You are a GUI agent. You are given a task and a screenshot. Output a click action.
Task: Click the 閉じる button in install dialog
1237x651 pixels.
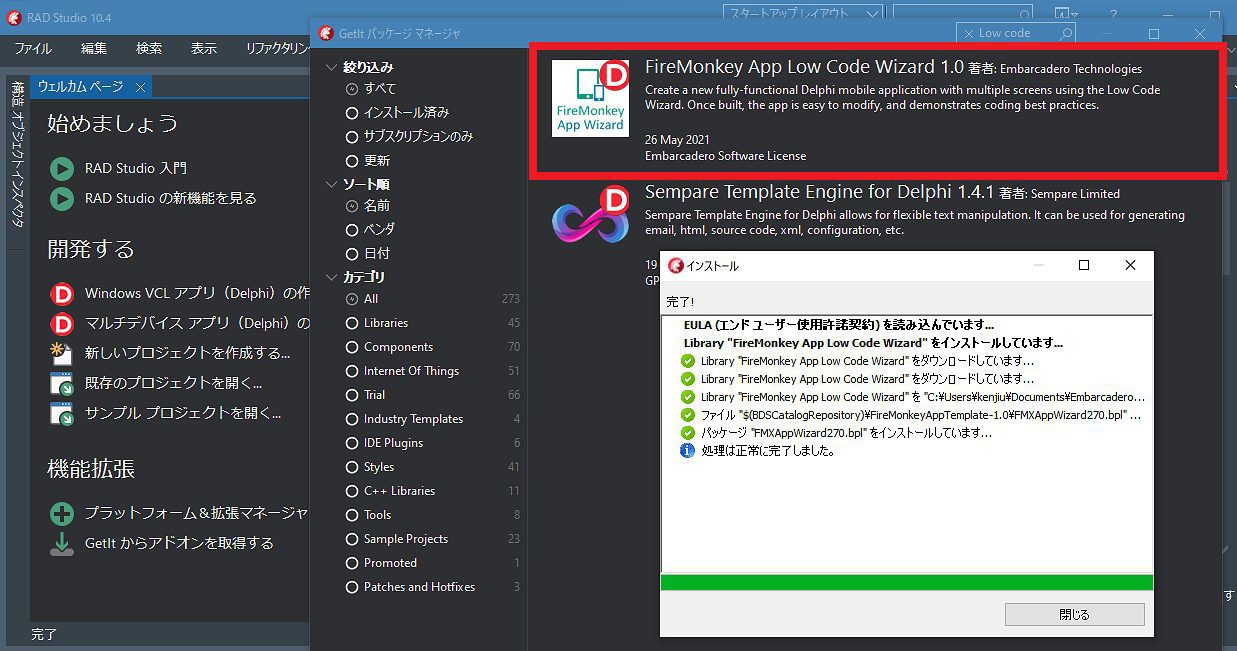(1074, 614)
